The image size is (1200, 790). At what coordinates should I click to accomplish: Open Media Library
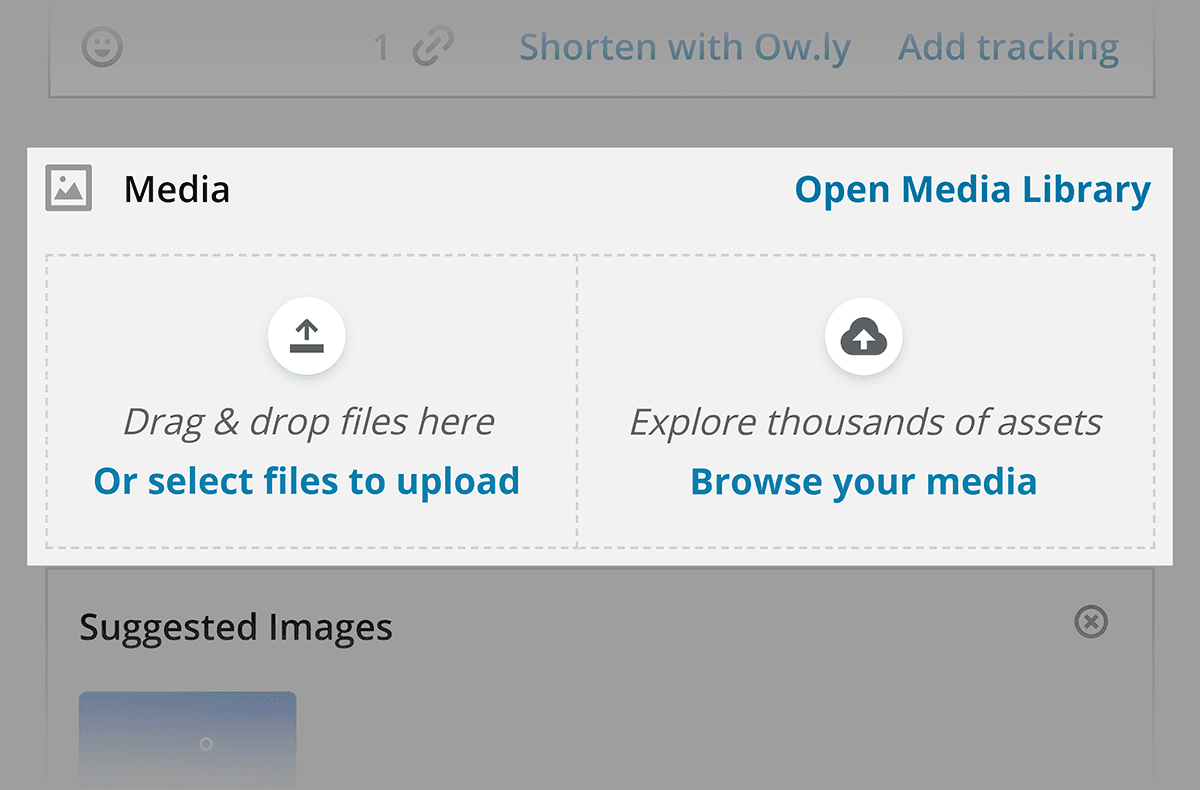coord(973,189)
